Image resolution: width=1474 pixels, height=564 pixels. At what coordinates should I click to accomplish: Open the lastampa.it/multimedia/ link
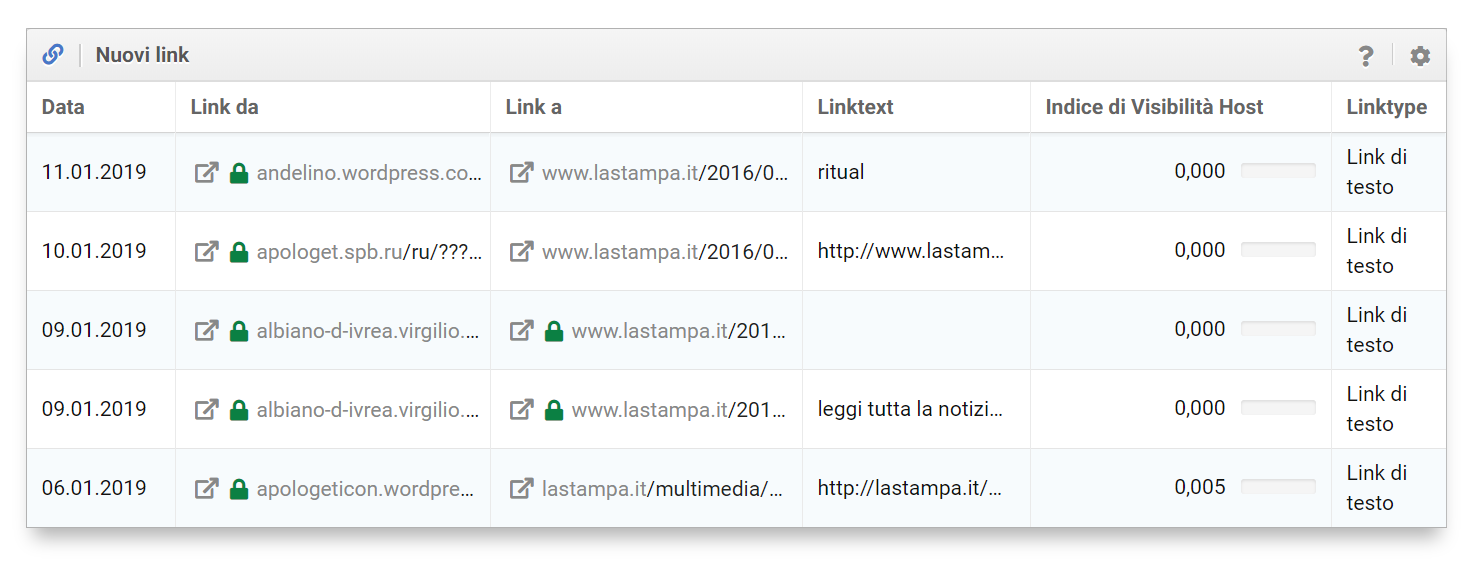(x=663, y=488)
